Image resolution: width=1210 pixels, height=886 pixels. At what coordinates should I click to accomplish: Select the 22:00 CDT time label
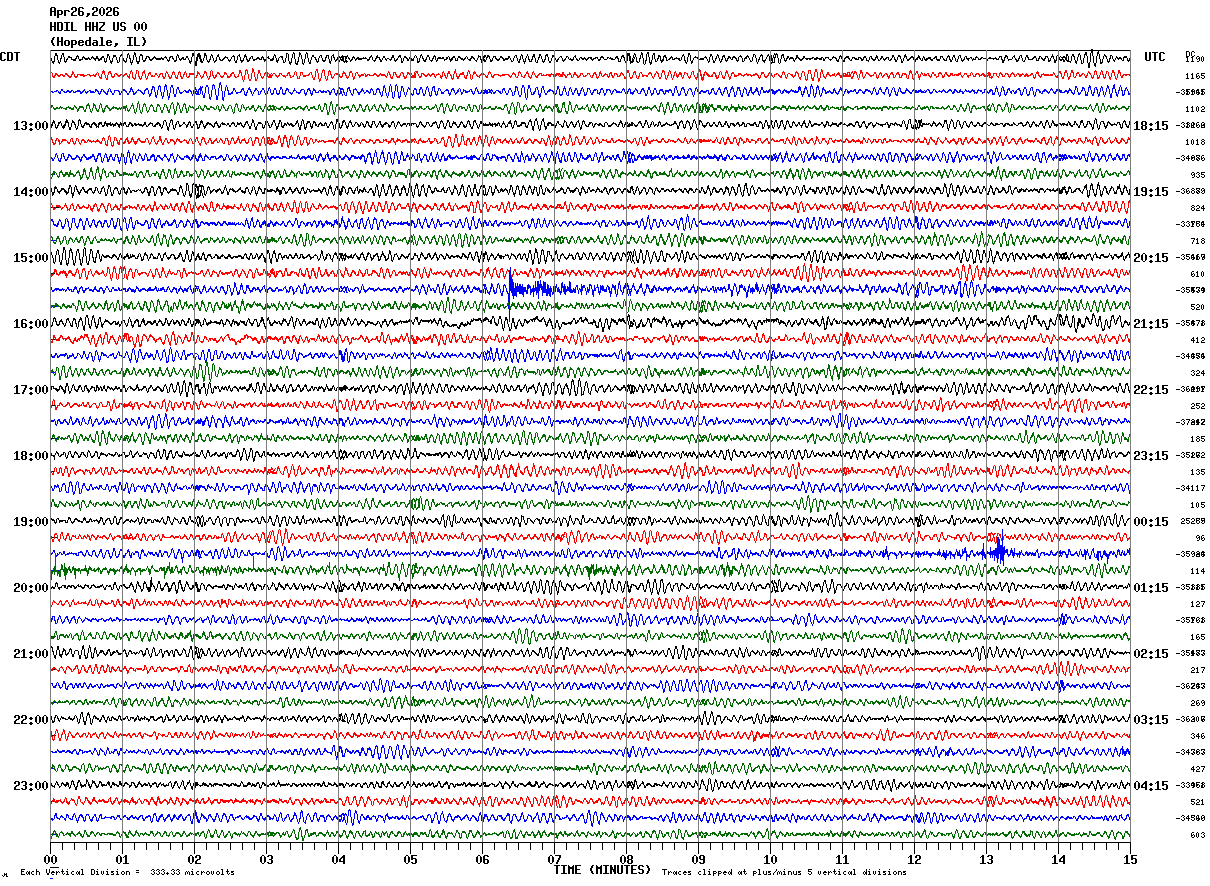[x=31, y=720]
